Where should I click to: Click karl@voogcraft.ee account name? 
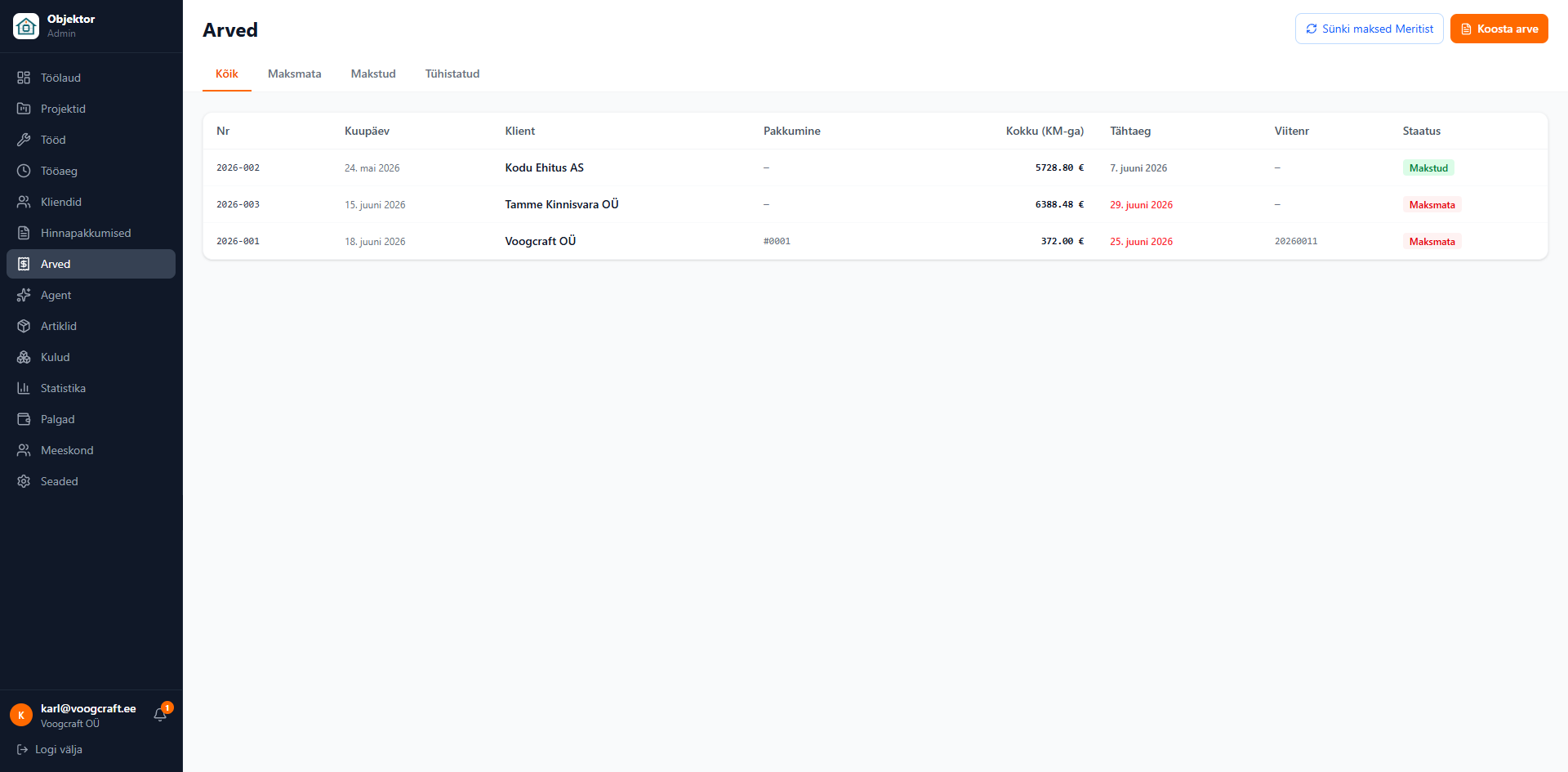tap(88, 708)
